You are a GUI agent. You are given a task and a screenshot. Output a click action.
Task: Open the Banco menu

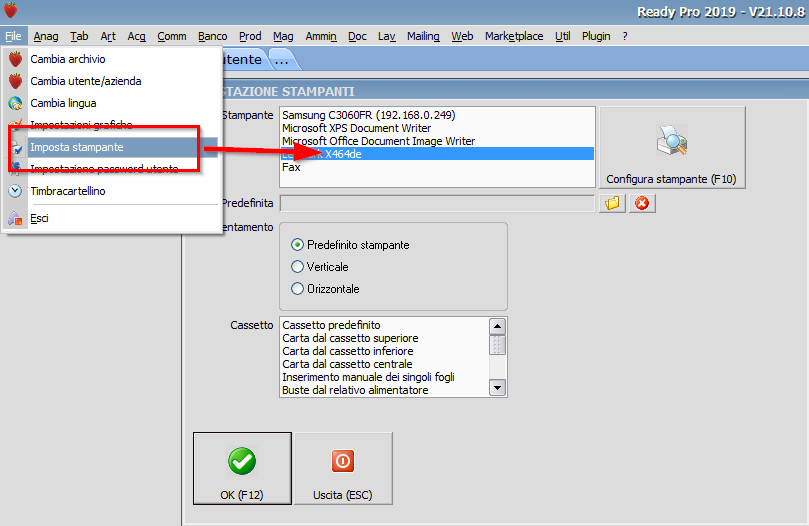[x=213, y=36]
